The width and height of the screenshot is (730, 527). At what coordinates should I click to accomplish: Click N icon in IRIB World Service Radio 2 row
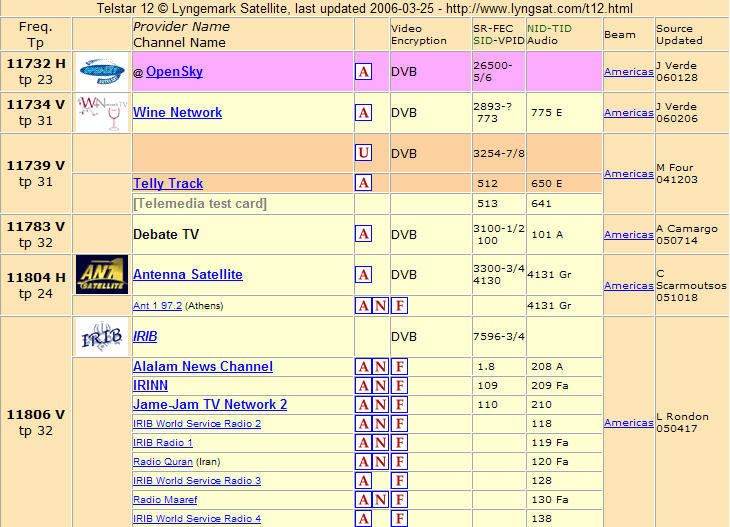click(x=380, y=424)
